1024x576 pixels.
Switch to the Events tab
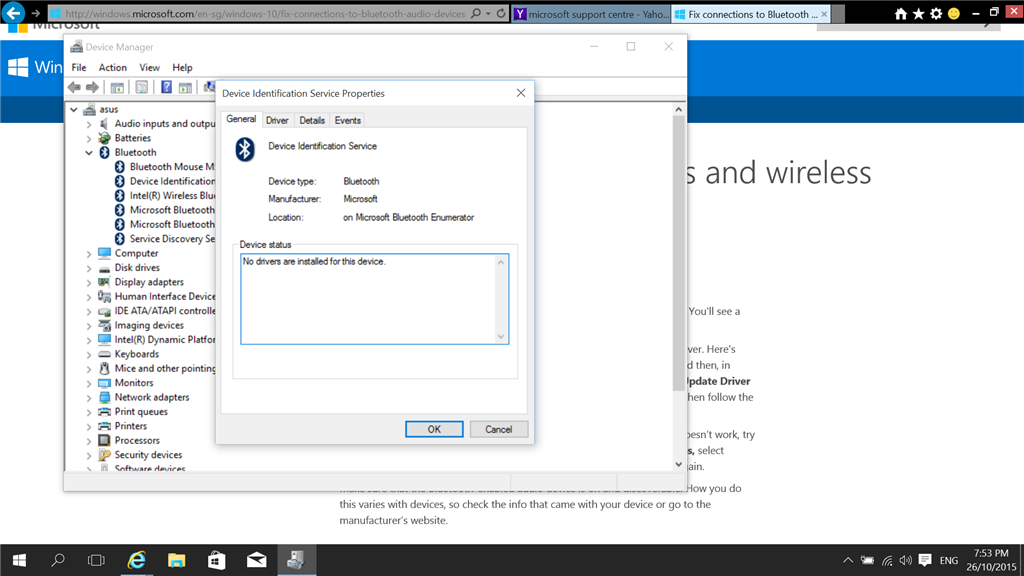coord(347,120)
